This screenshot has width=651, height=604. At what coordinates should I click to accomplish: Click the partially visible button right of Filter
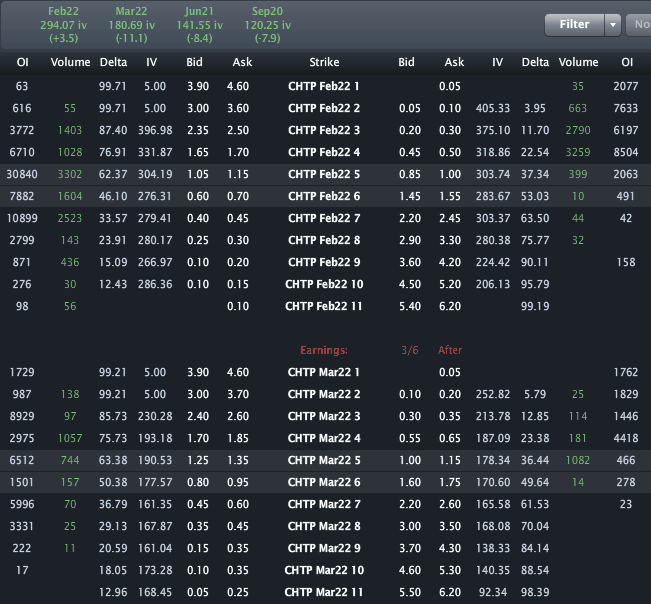[x=640, y=25]
